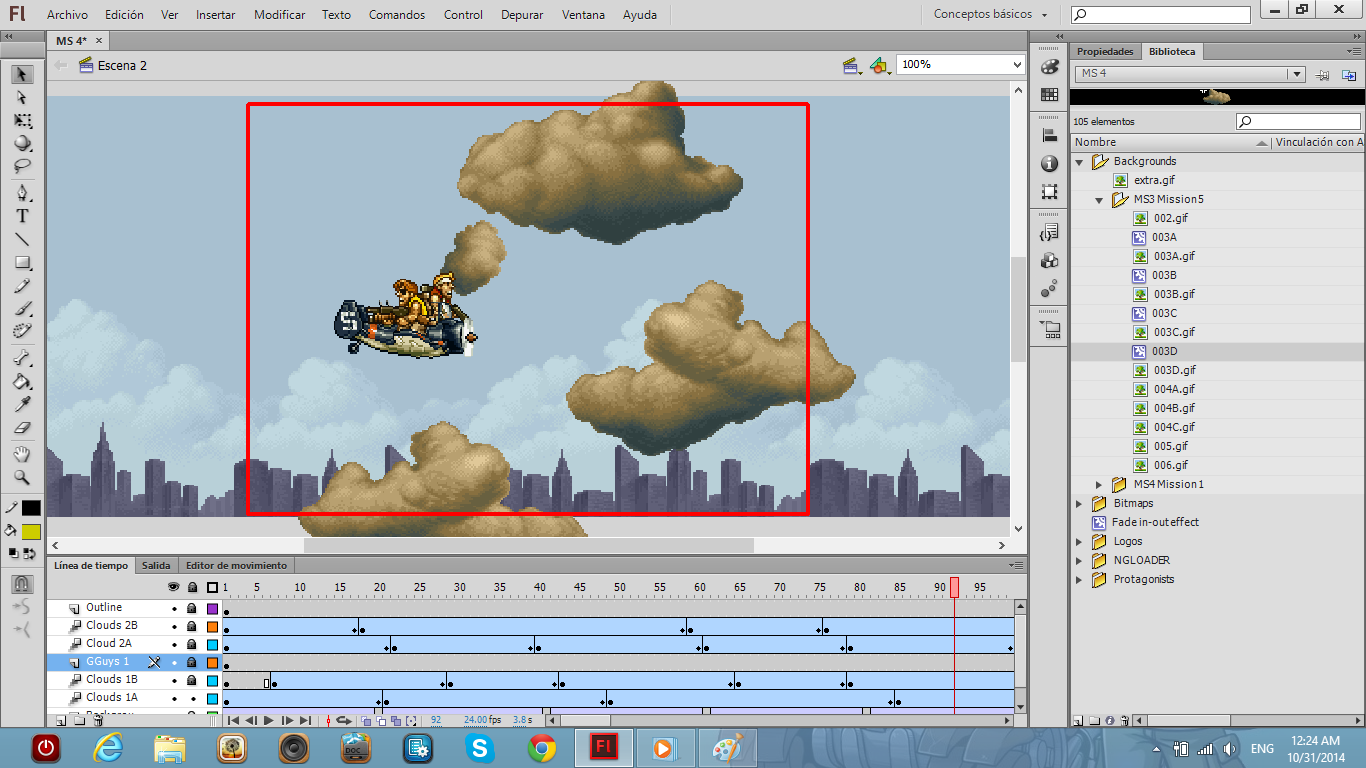The width and height of the screenshot is (1366, 768).
Task: Toggle all layers visibility eye header
Action: 174,587
